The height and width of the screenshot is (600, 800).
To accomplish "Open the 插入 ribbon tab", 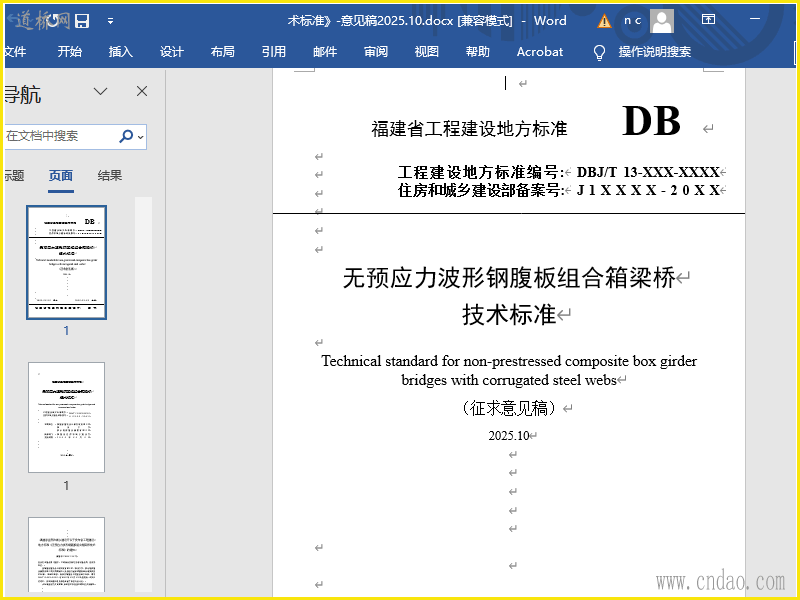I will [x=120, y=52].
